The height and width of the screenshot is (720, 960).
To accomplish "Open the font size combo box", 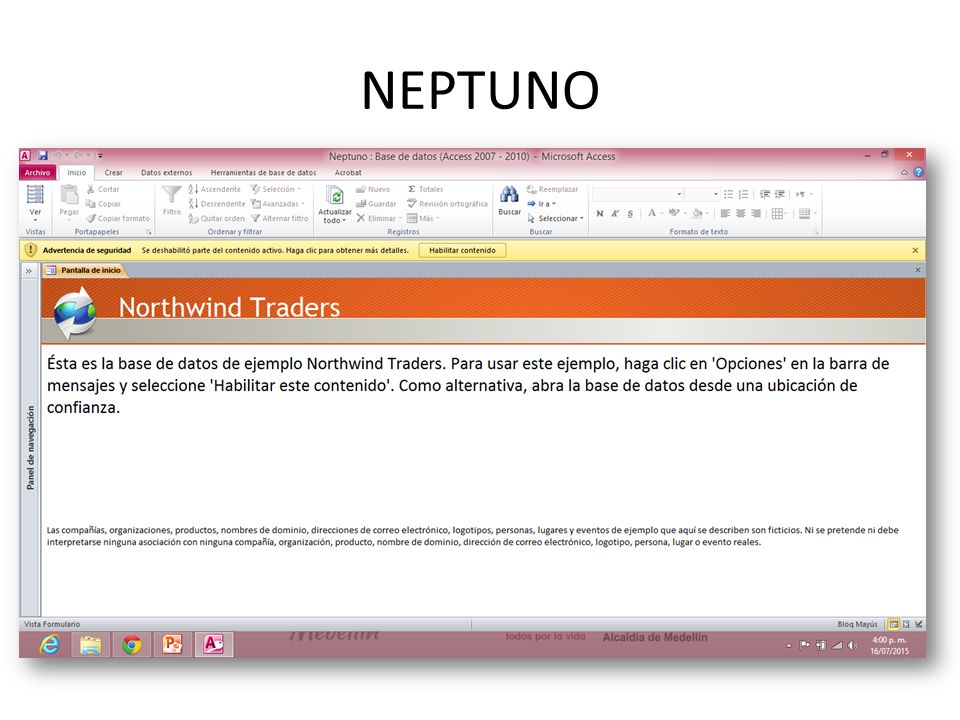I will (702, 194).
